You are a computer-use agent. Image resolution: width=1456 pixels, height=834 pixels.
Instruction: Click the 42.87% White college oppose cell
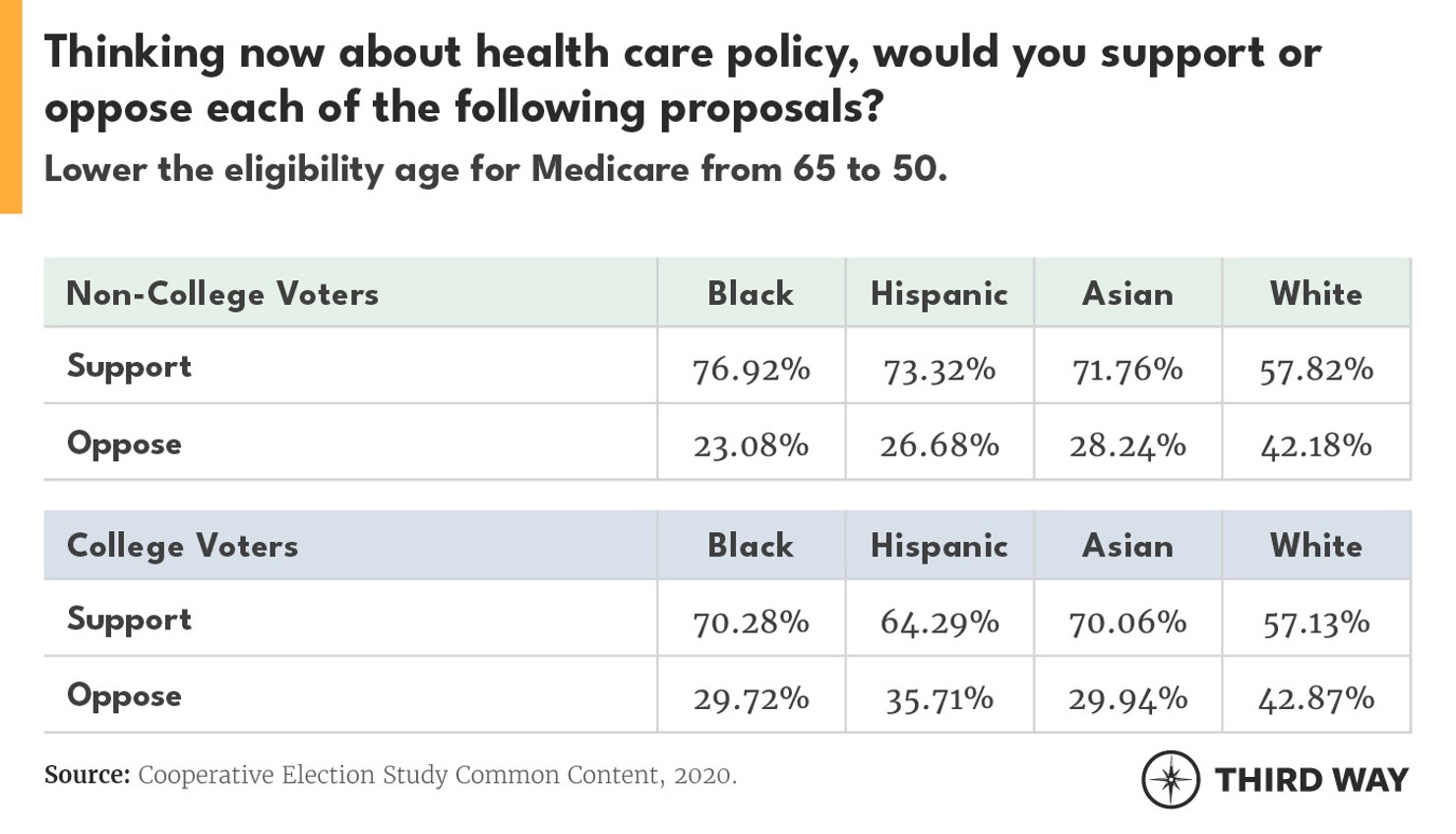click(1316, 698)
